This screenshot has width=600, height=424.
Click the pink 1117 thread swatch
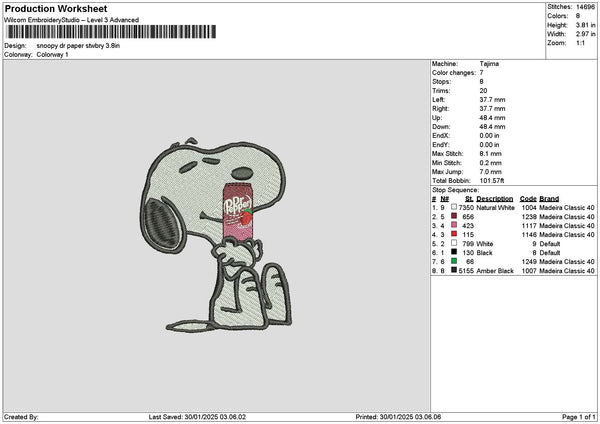pos(454,225)
